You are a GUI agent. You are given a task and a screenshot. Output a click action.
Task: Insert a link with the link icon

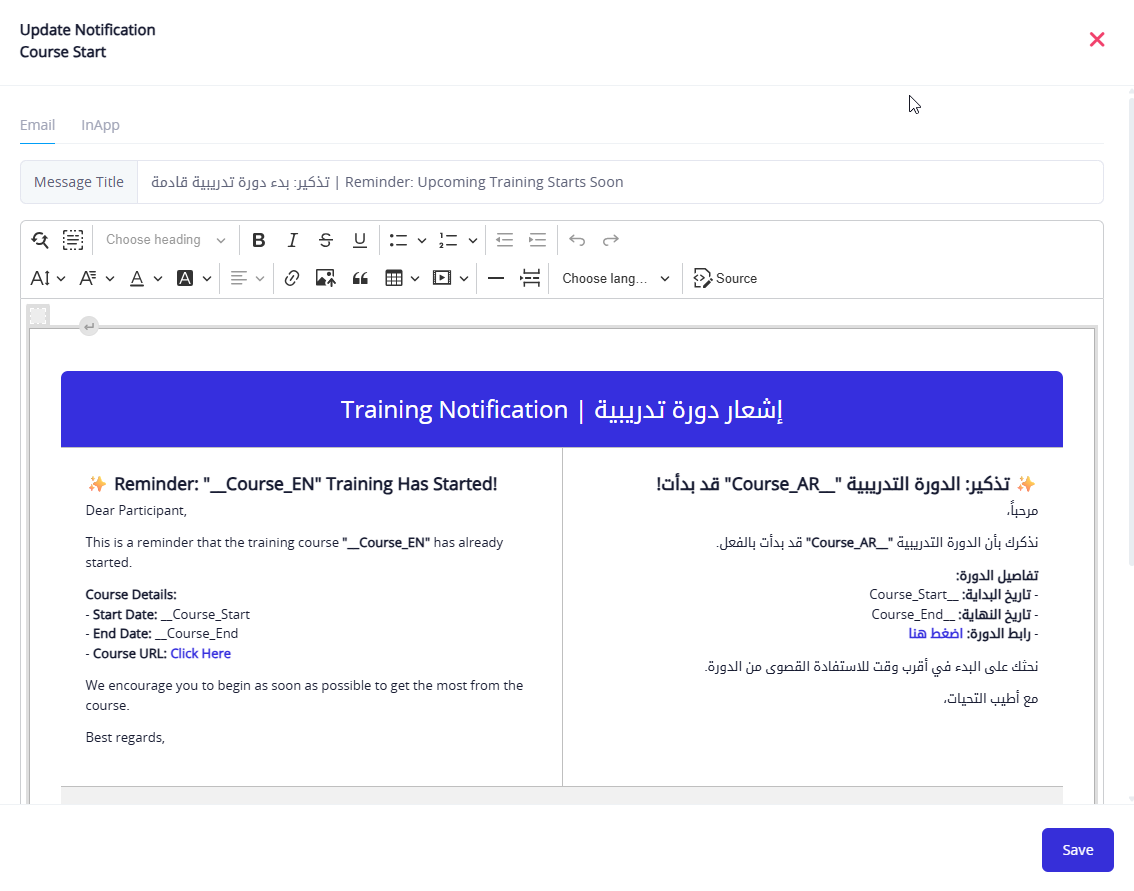(292, 279)
